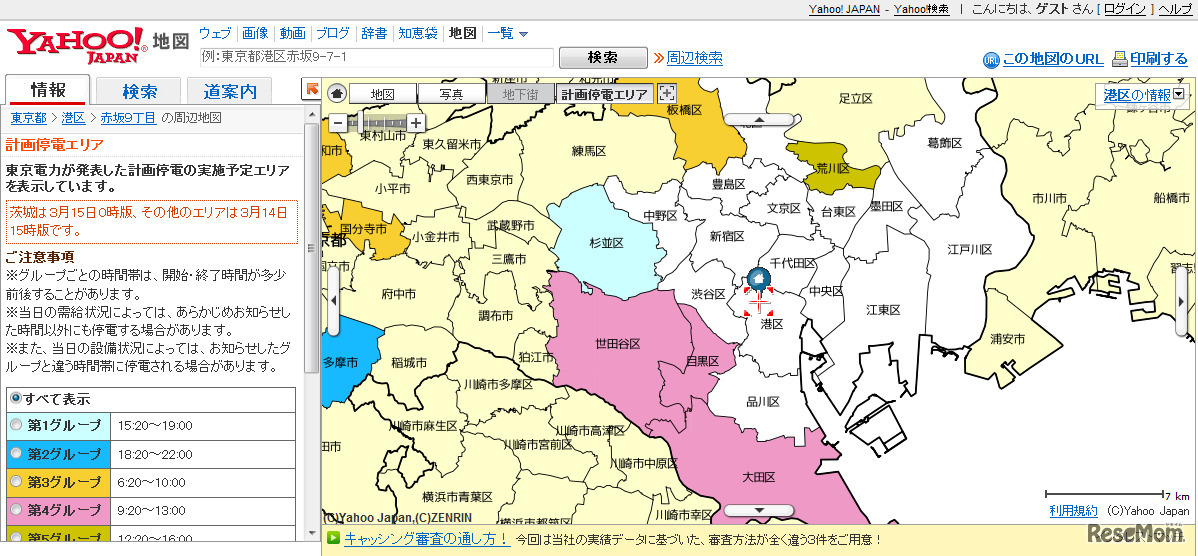Pan the map south with the bottom arrow handle
The height and width of the screenshot is (556, 1198).
click(759, 510)
